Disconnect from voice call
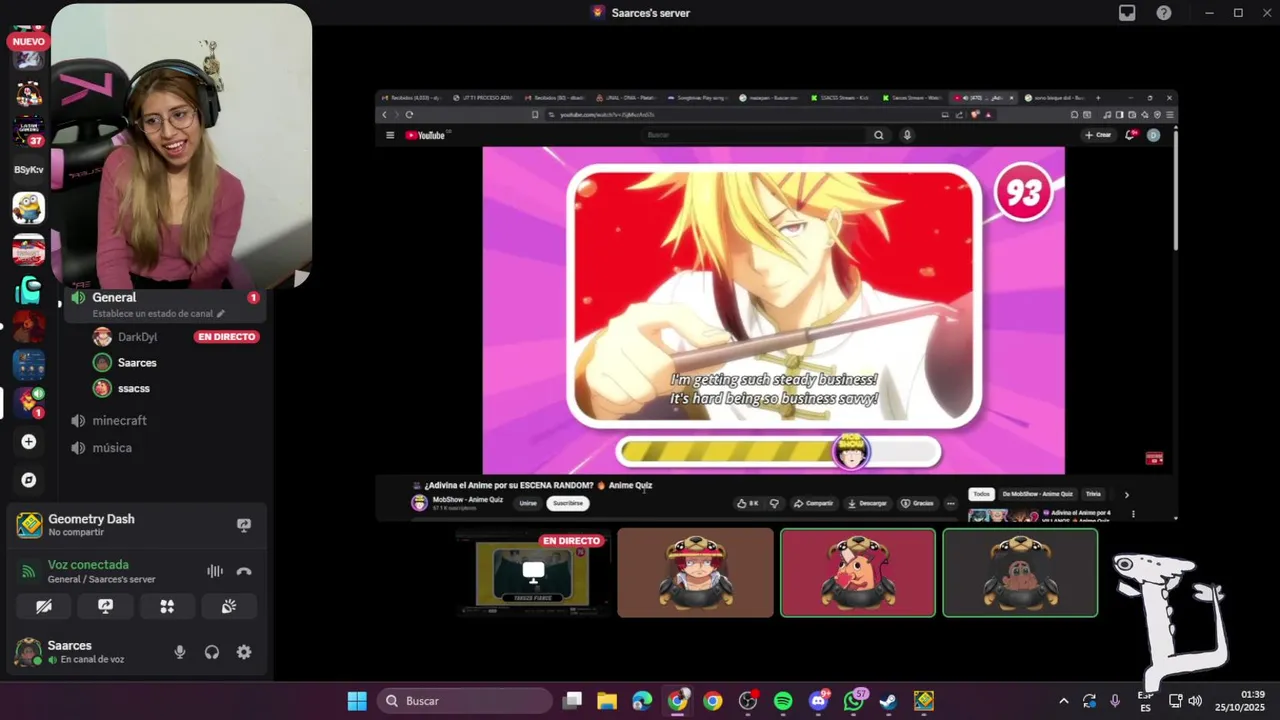Image resolution: width=1280 pixels, height=720 pixels. tap(244, 571)
